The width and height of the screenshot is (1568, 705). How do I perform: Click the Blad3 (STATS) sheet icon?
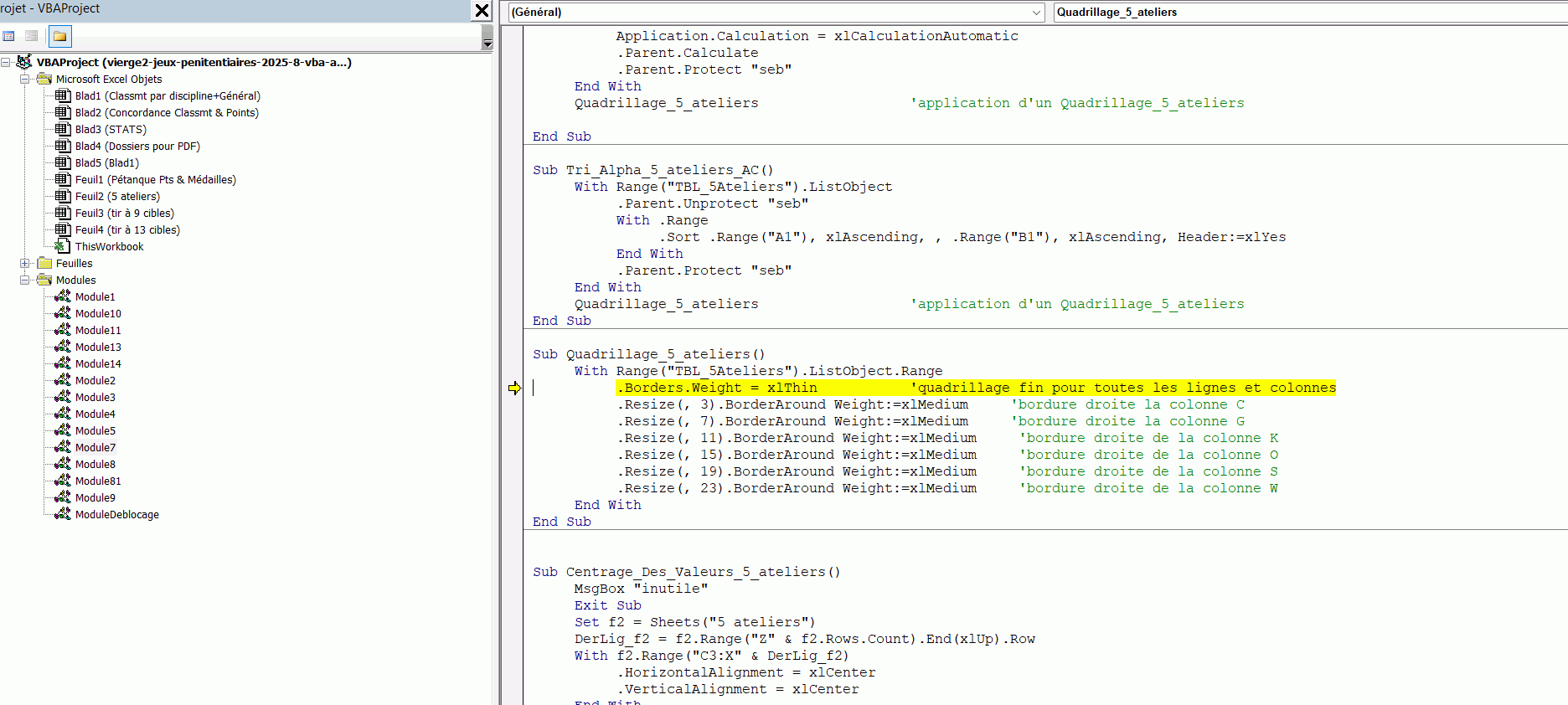click(x=63, y=129)
